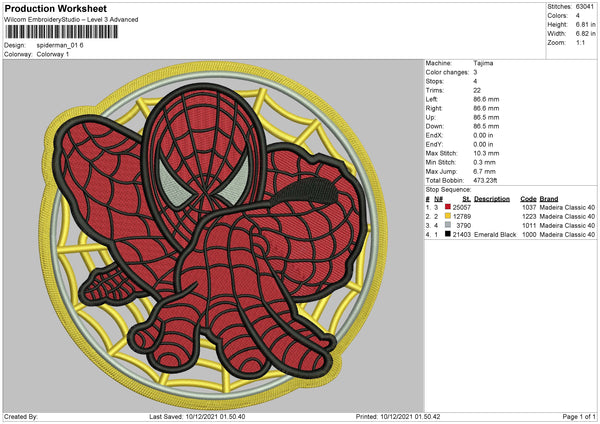Click the barcode under the worksheet title

click(x=61, y=34)
